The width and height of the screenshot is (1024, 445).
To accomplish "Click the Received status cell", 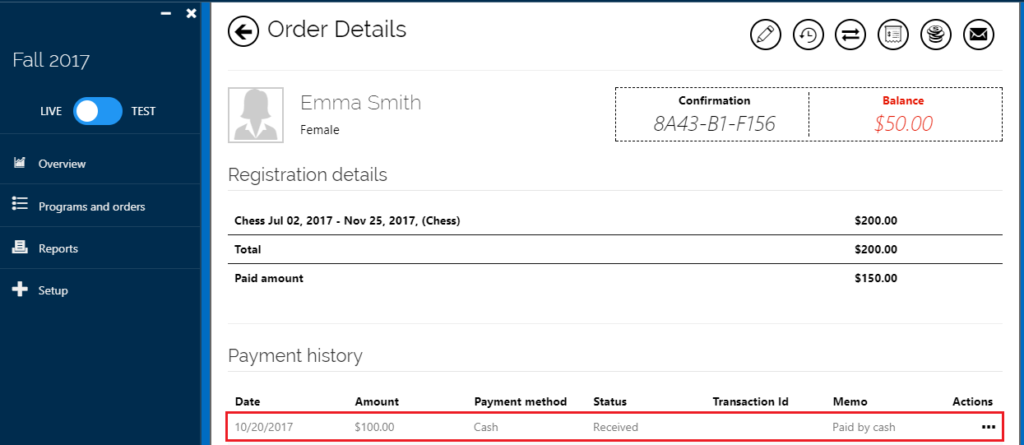I will [615, 427].
